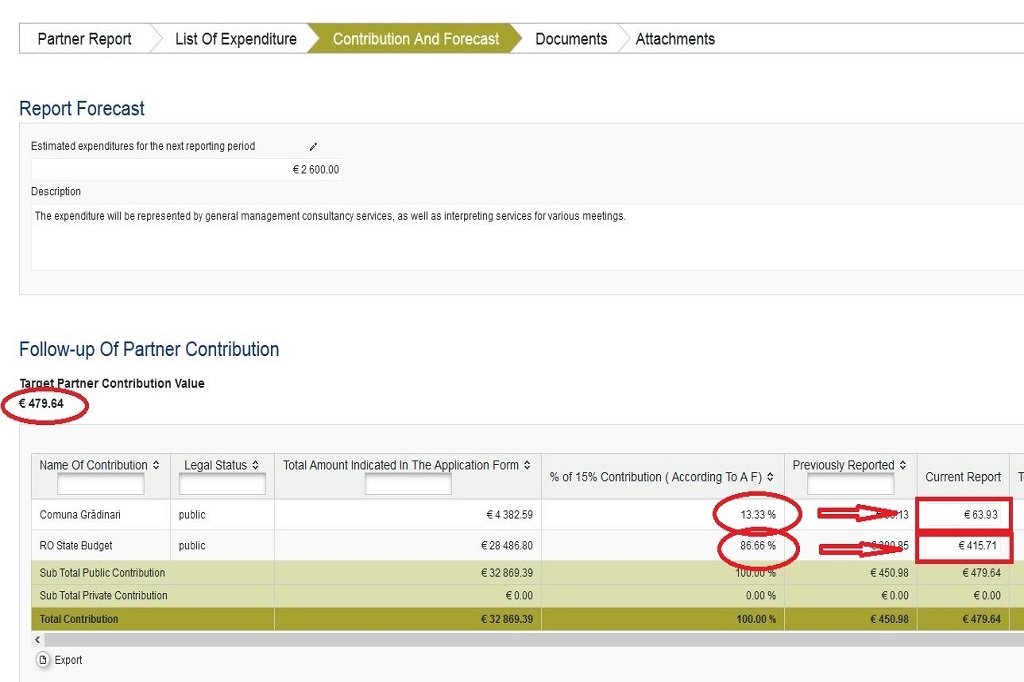Sort by Previously Reported arrows

tap(903, 465)
